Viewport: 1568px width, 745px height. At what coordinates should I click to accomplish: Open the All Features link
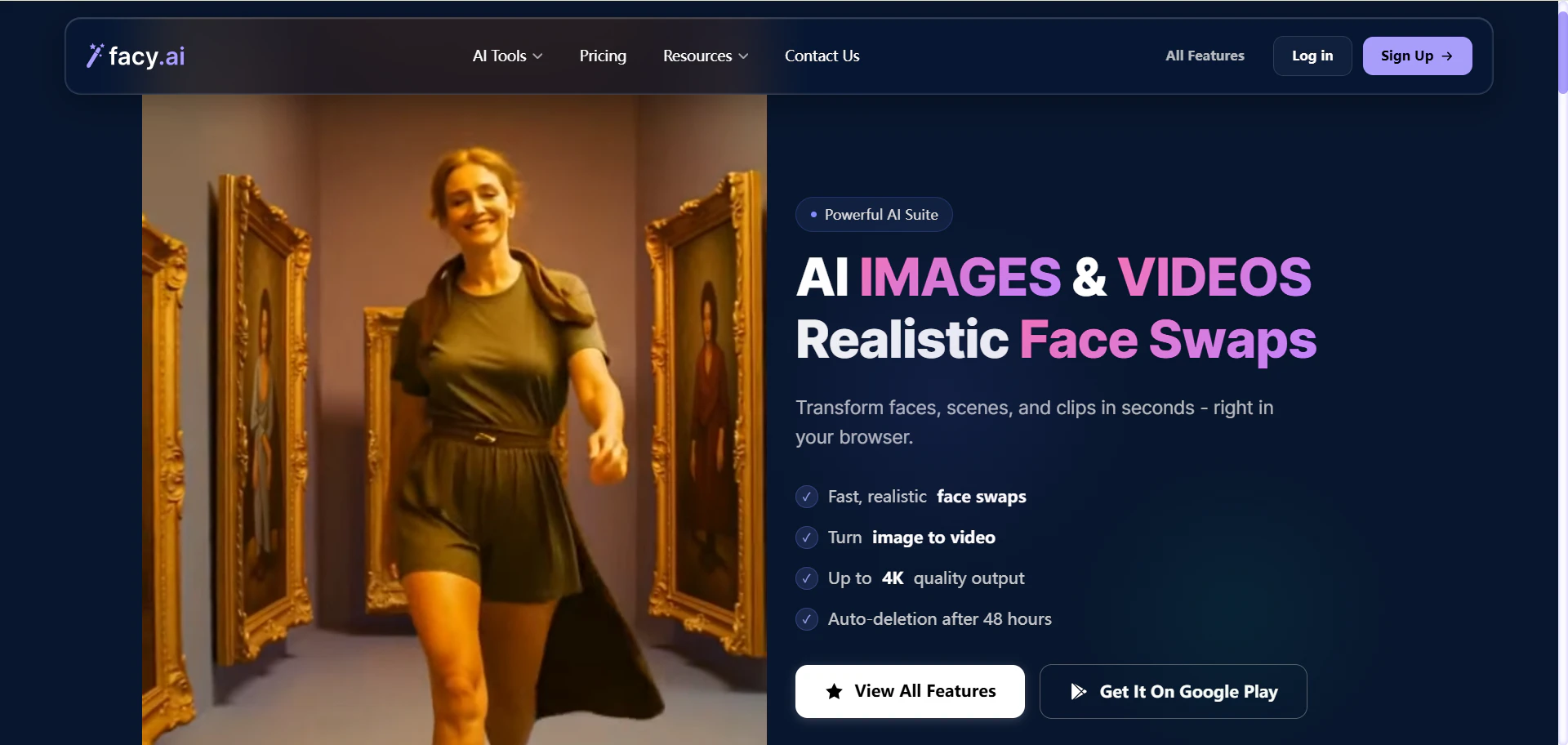[1205, 56]
